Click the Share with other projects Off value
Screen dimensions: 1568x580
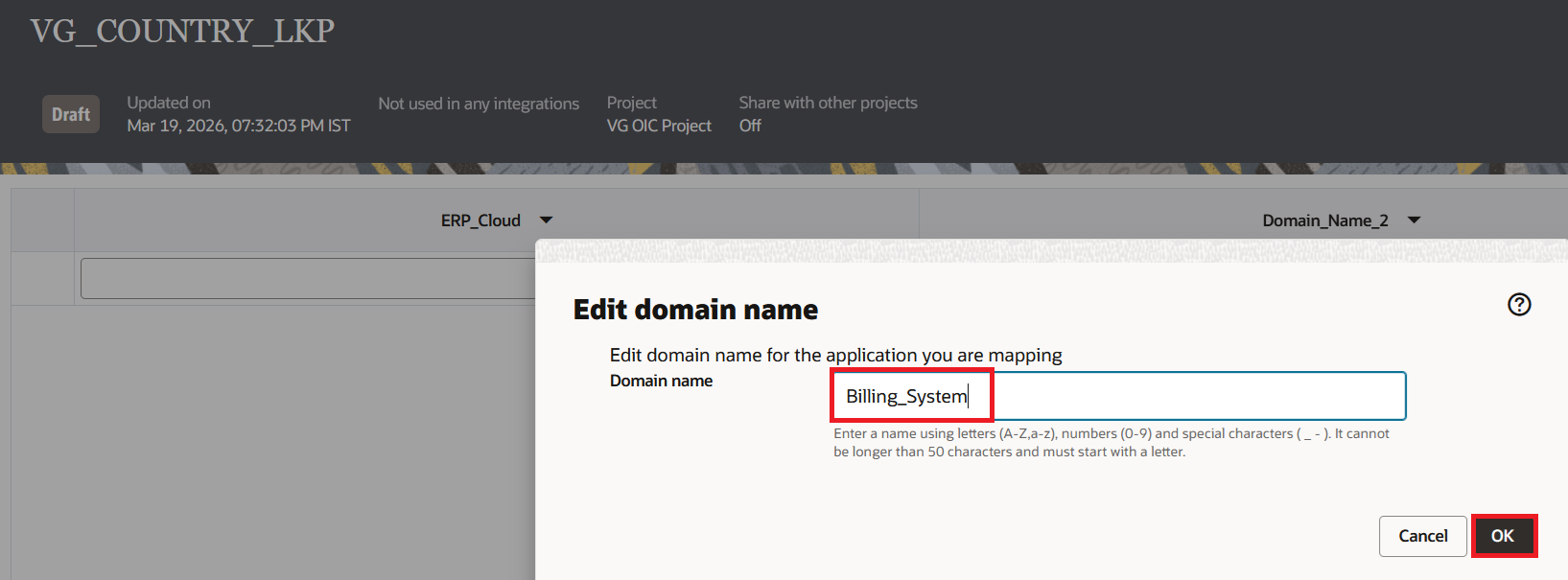[750, 126]
